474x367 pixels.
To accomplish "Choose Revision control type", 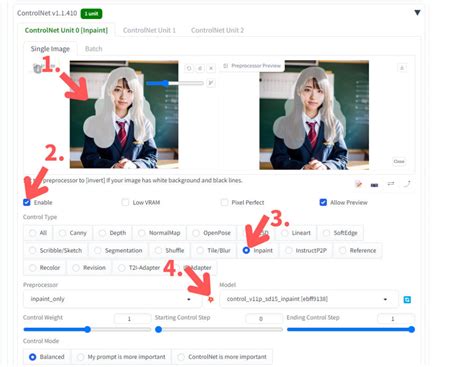I will pyautogui.click(x=89, y=268).
